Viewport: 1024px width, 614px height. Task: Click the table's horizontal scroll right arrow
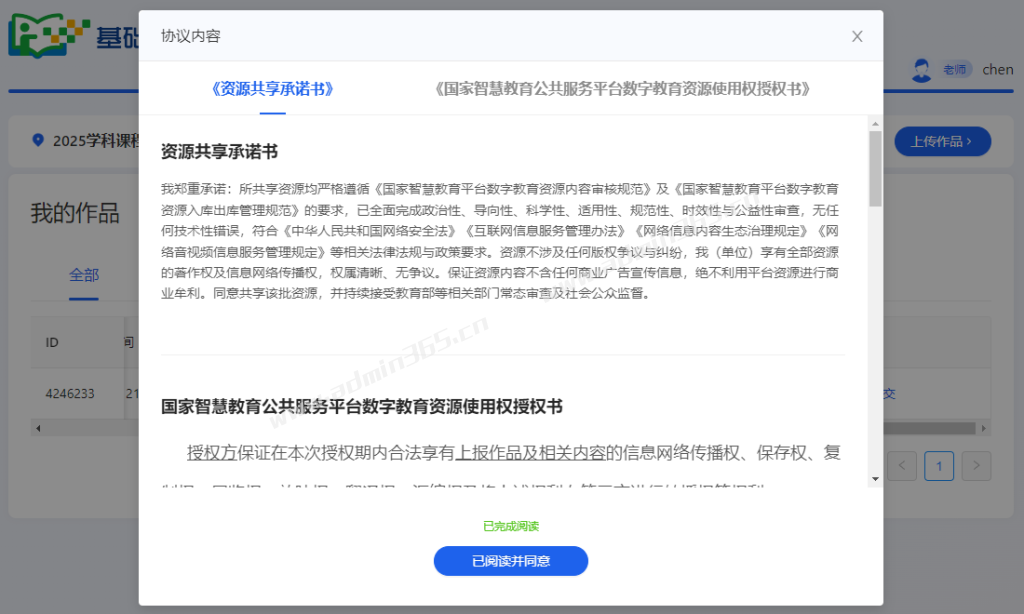(985, 428)
